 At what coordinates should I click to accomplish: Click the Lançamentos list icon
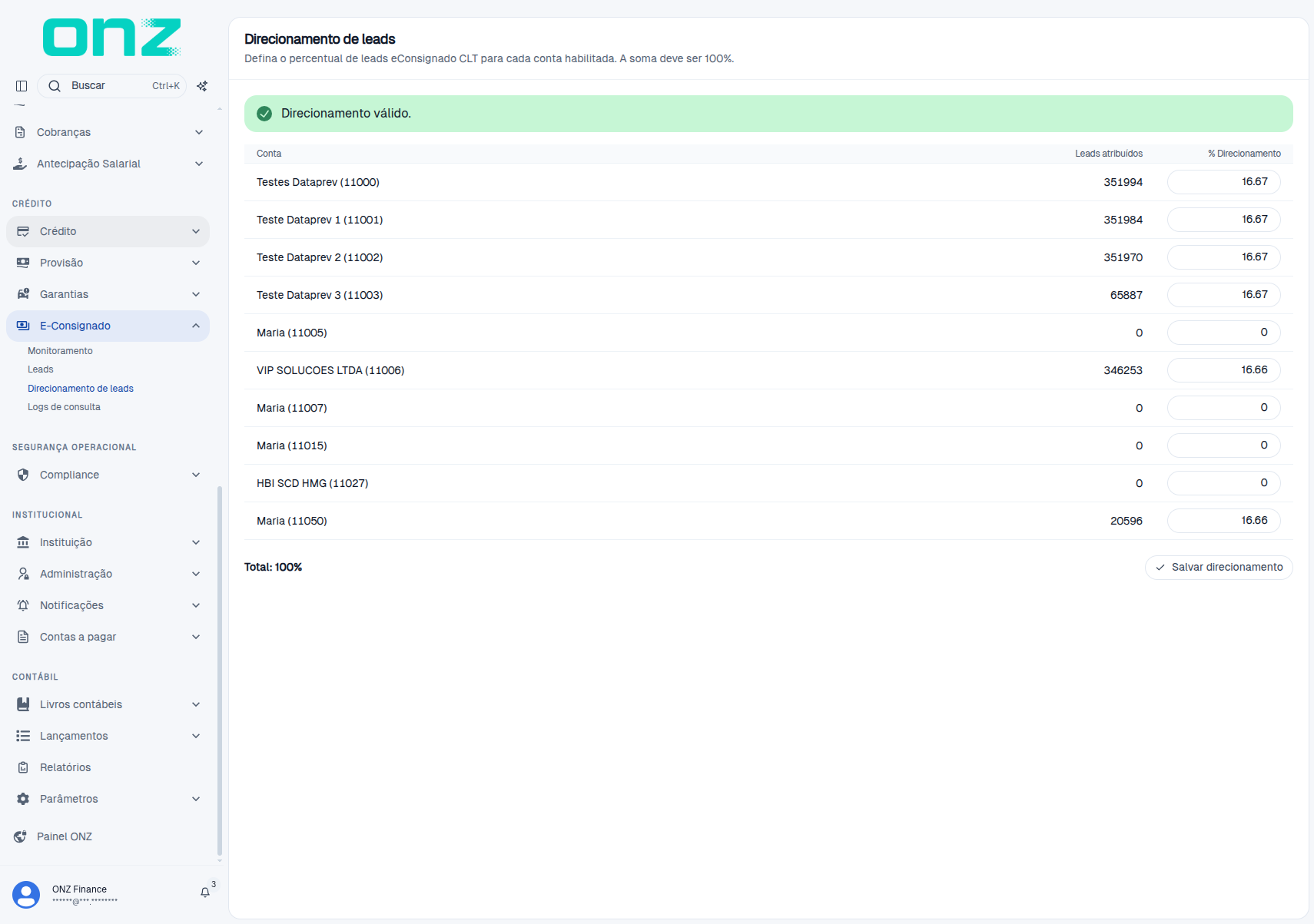click(x=23, y=736)
